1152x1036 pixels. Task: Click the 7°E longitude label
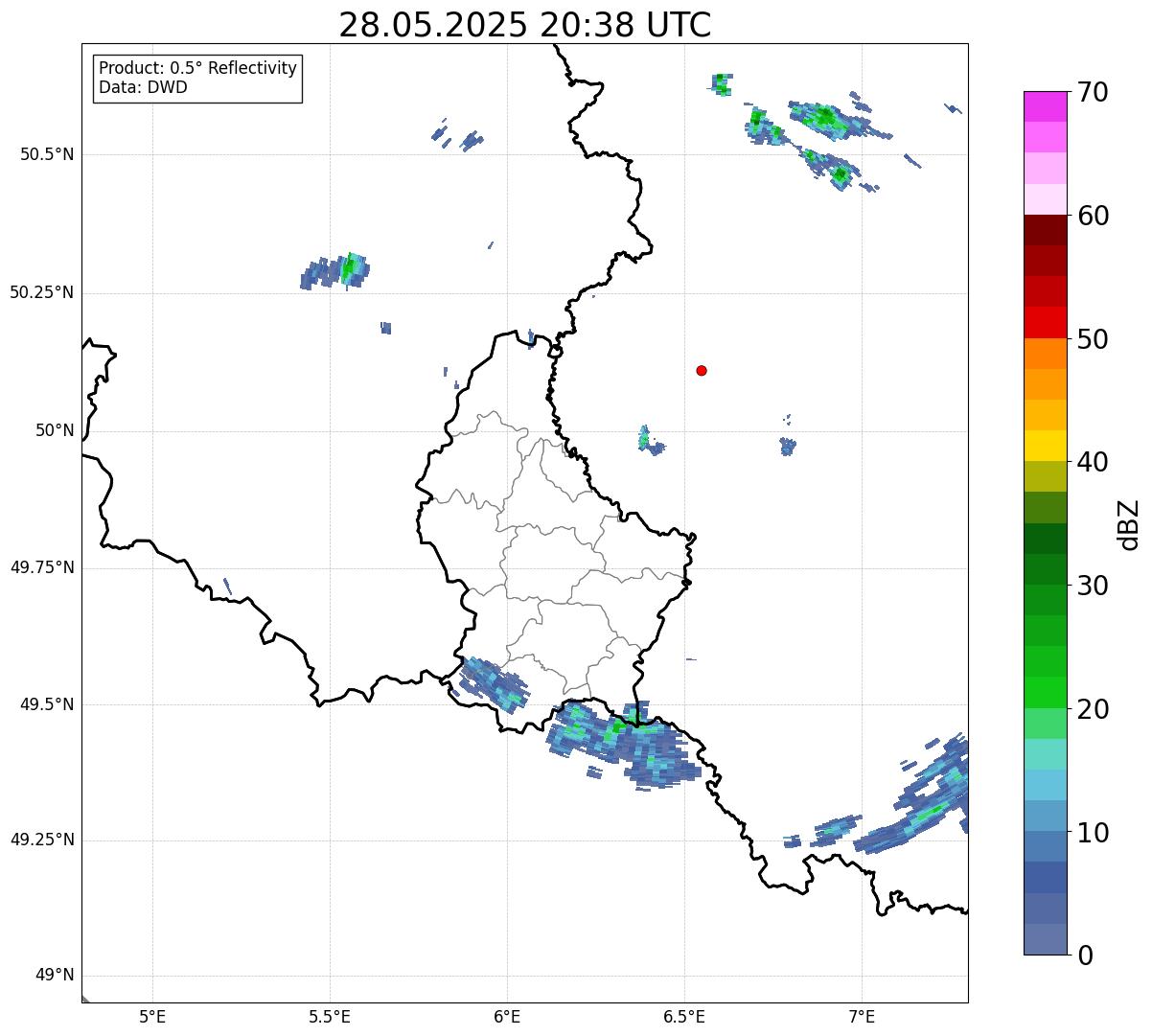862,1017
